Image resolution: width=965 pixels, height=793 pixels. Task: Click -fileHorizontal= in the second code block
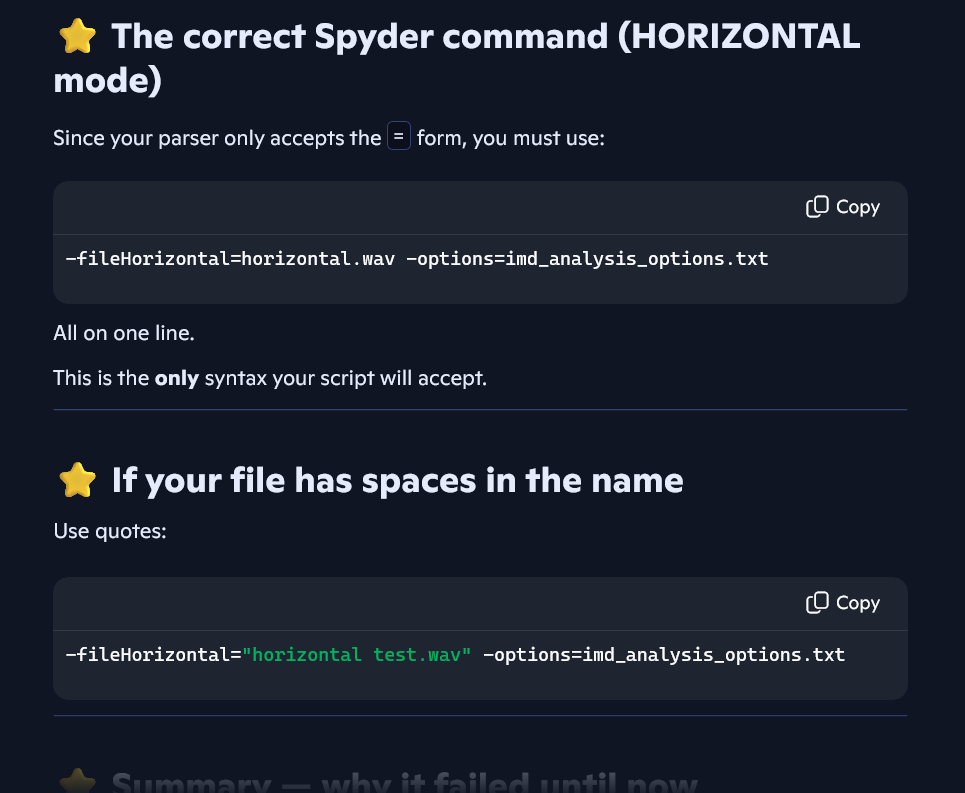point(148,655)
